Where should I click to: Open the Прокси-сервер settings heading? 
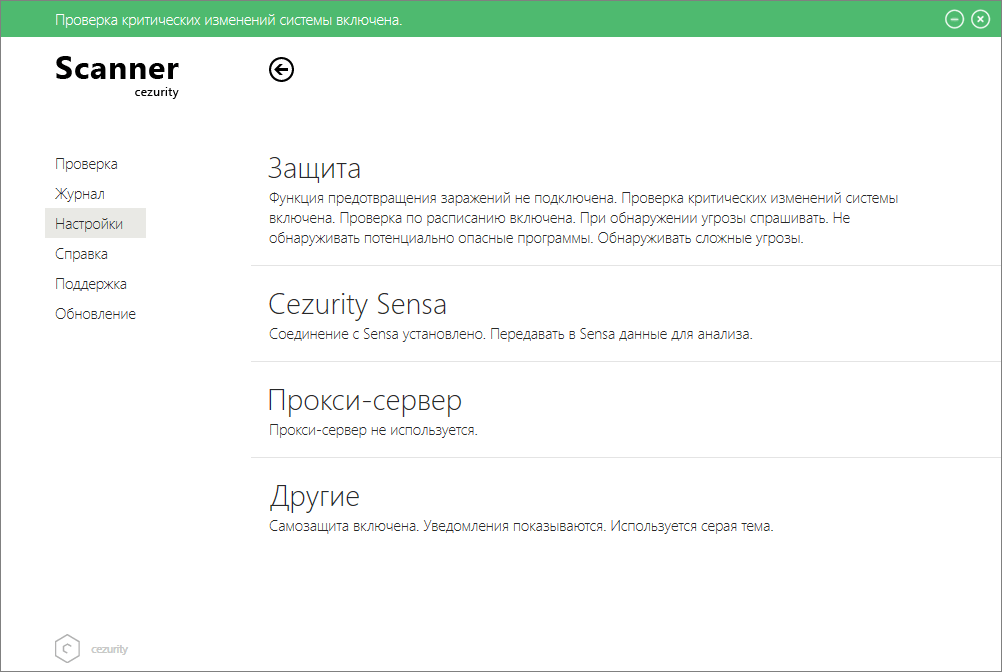(x=365, y=401)
